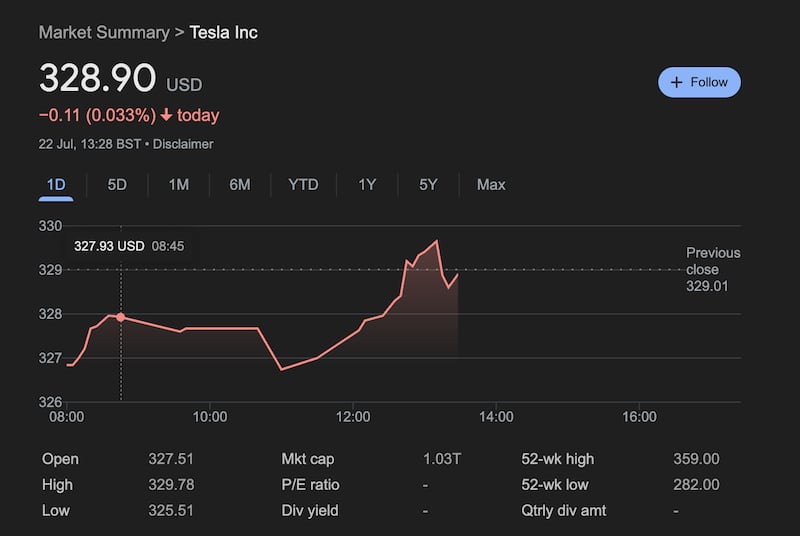Click the Low value 325.51

coord(171,511)
